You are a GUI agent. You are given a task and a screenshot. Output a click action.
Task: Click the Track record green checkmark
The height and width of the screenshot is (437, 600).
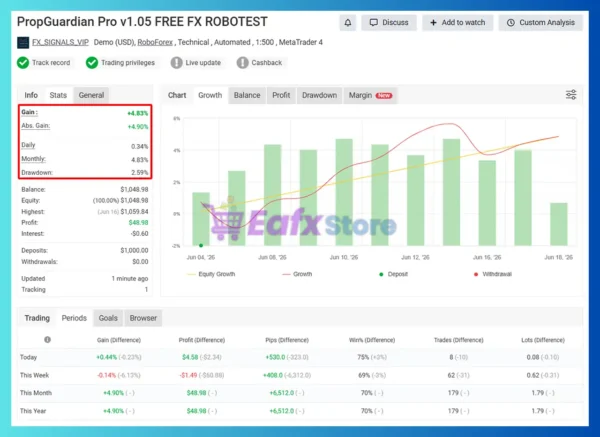pyautogui.click(x=23, y=63)
